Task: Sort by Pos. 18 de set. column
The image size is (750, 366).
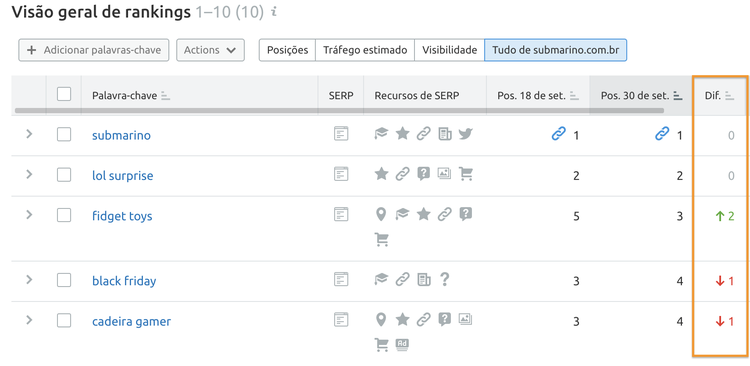Action: point(574,96)
